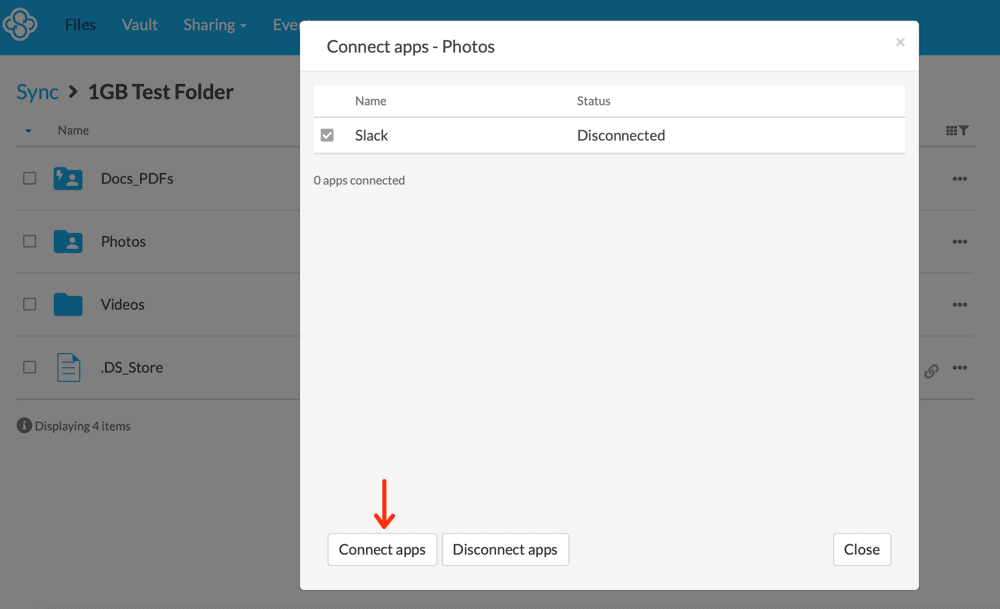The image size is (1000, 609).
Task: Click the Sync logo icon
Action: click(x=20, y=25)
